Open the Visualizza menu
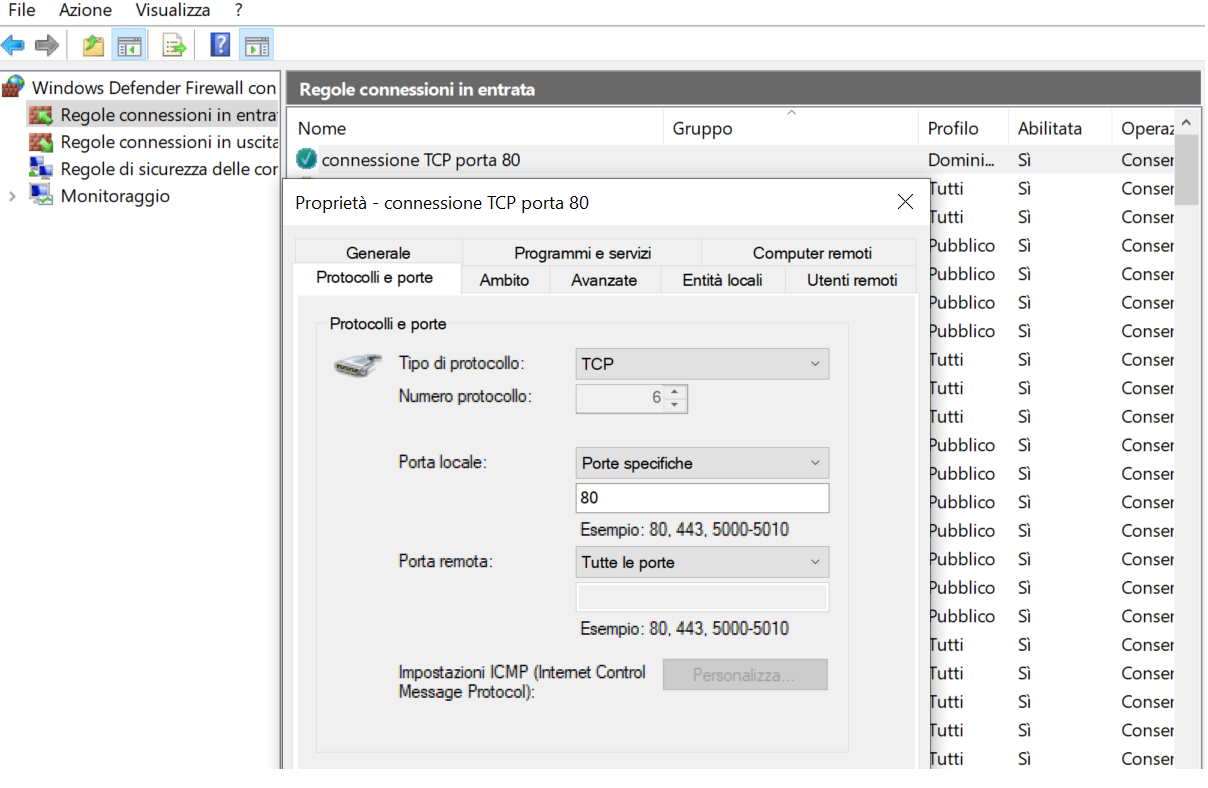 click(x=173, y=10)
